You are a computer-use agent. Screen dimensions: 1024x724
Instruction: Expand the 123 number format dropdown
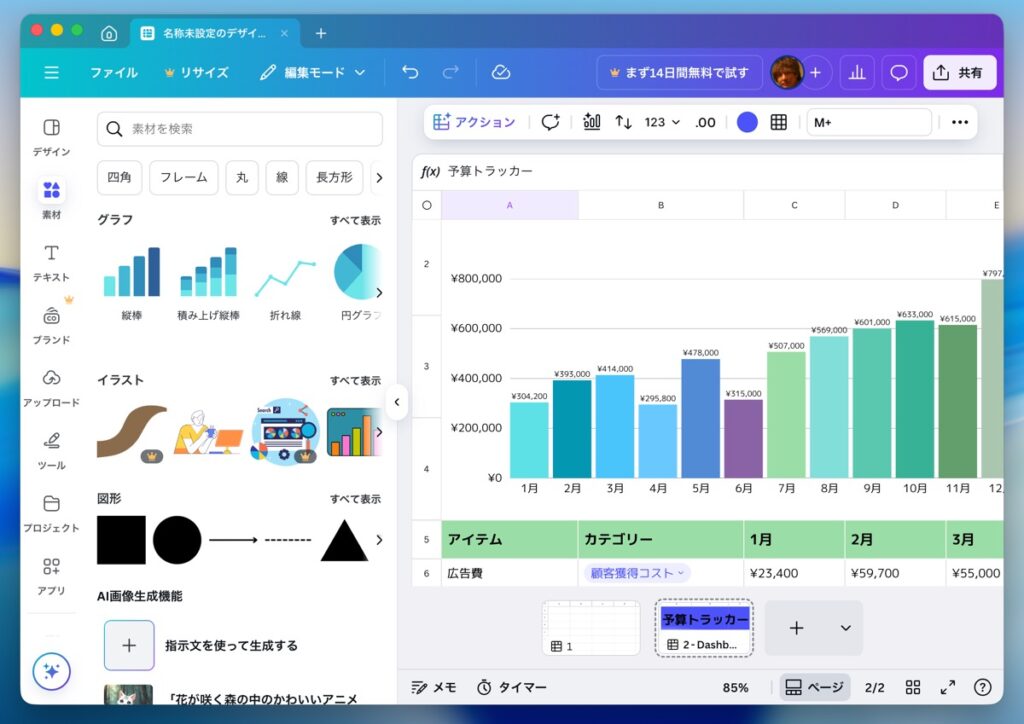pos(662,122)
